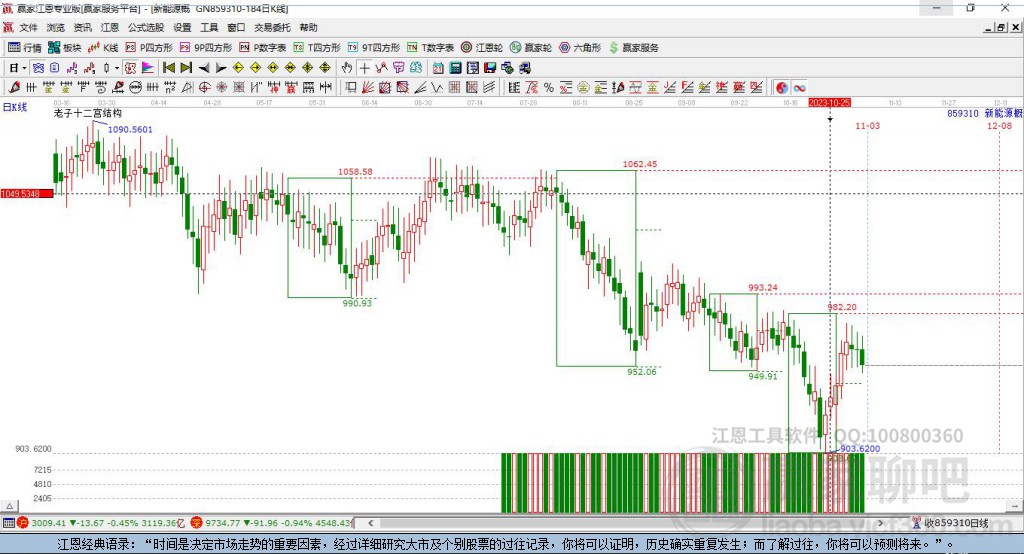Open the P数字表 tool

pyautogui.click(x=263, y=48)
